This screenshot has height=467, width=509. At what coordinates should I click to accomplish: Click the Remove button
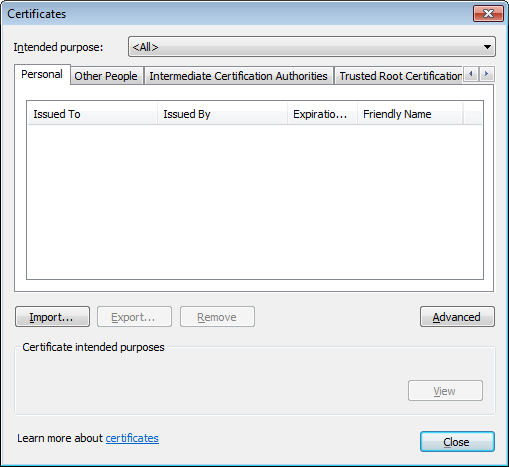[x=217, y=317]
